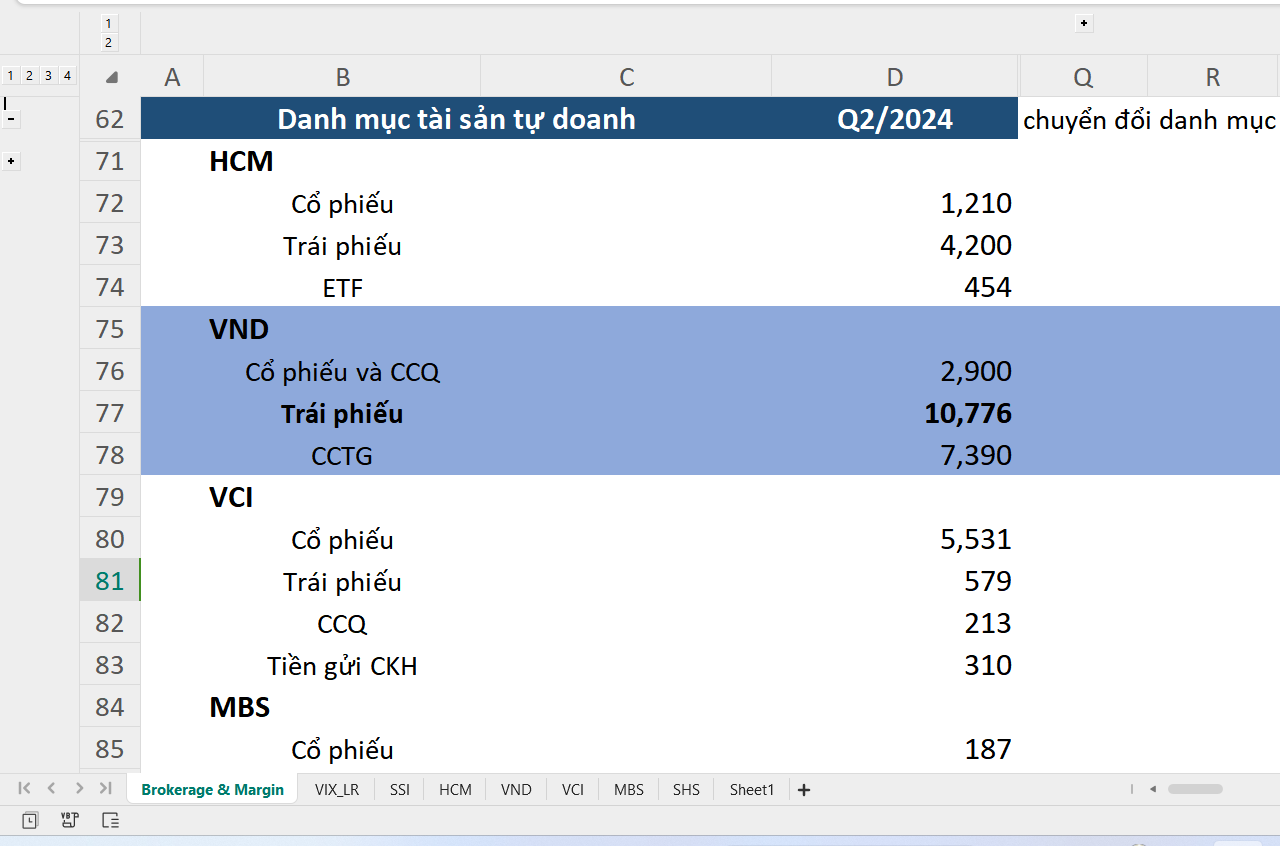1280x846 pixels.
Task: Click the value 579 cell
Action: click(x=895, y=581)
